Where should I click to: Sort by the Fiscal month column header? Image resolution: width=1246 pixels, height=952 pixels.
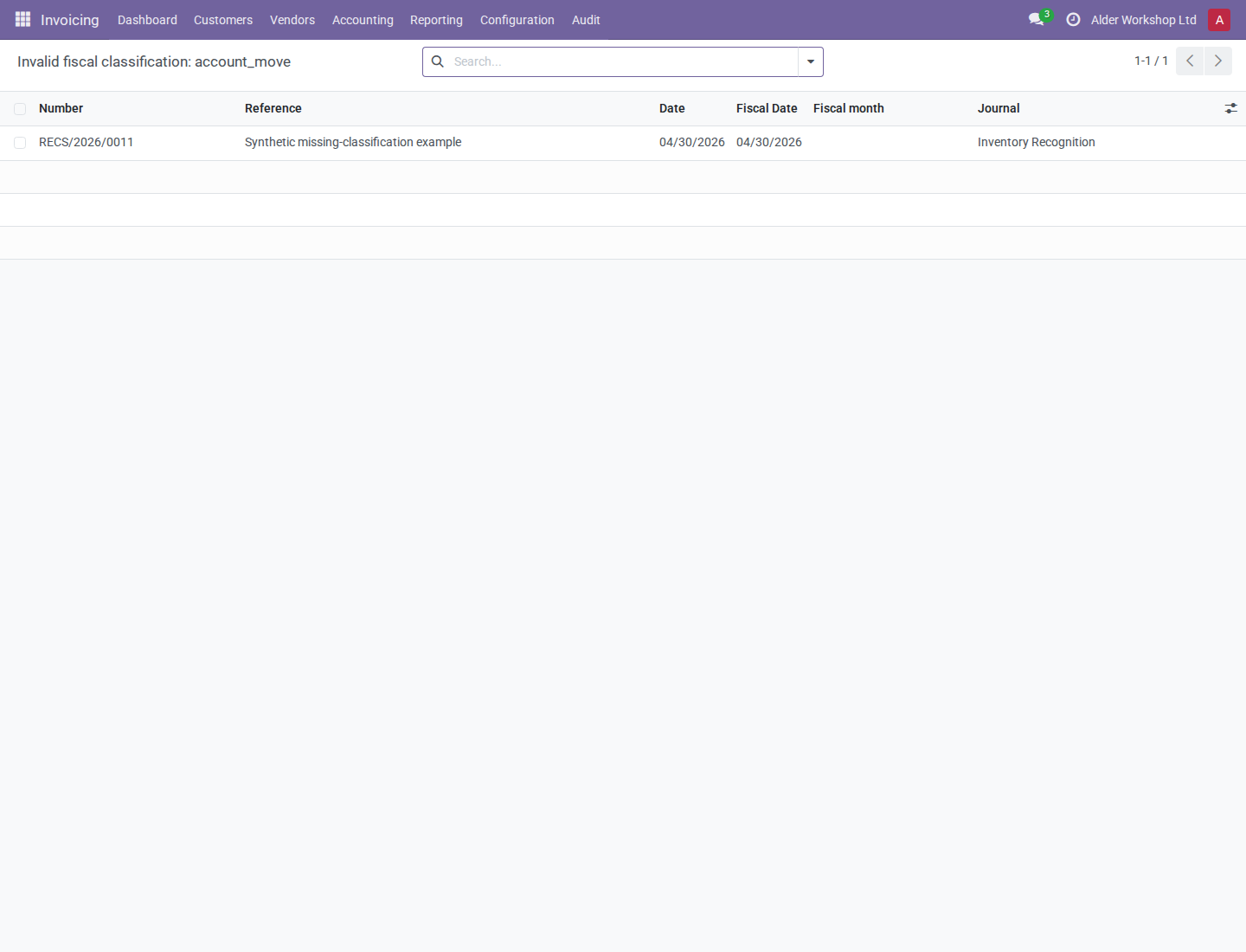coord(849,108)
